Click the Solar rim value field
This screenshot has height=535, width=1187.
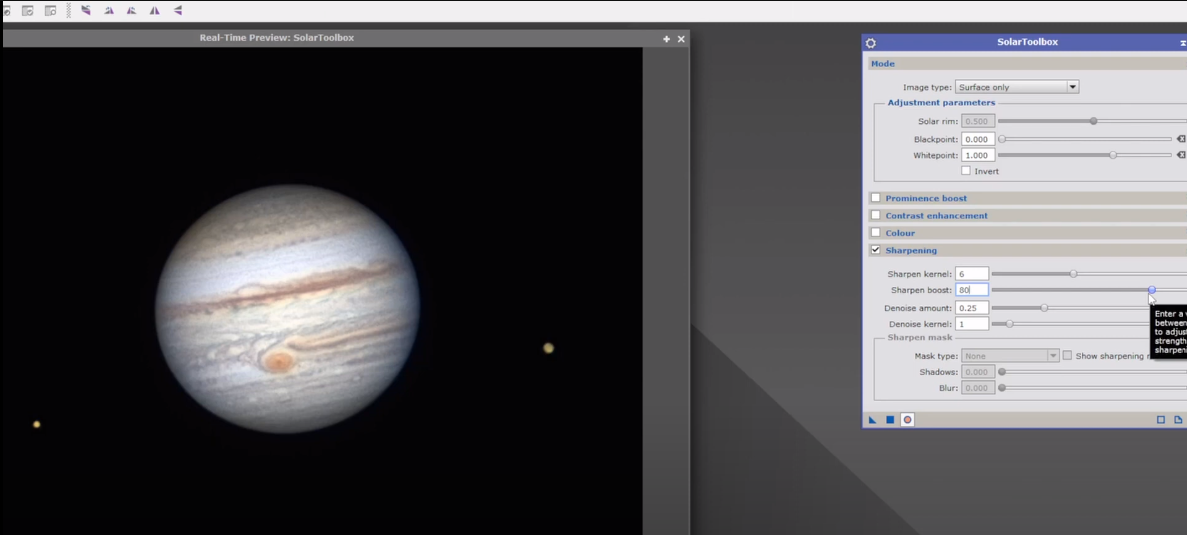coord(978,121)
